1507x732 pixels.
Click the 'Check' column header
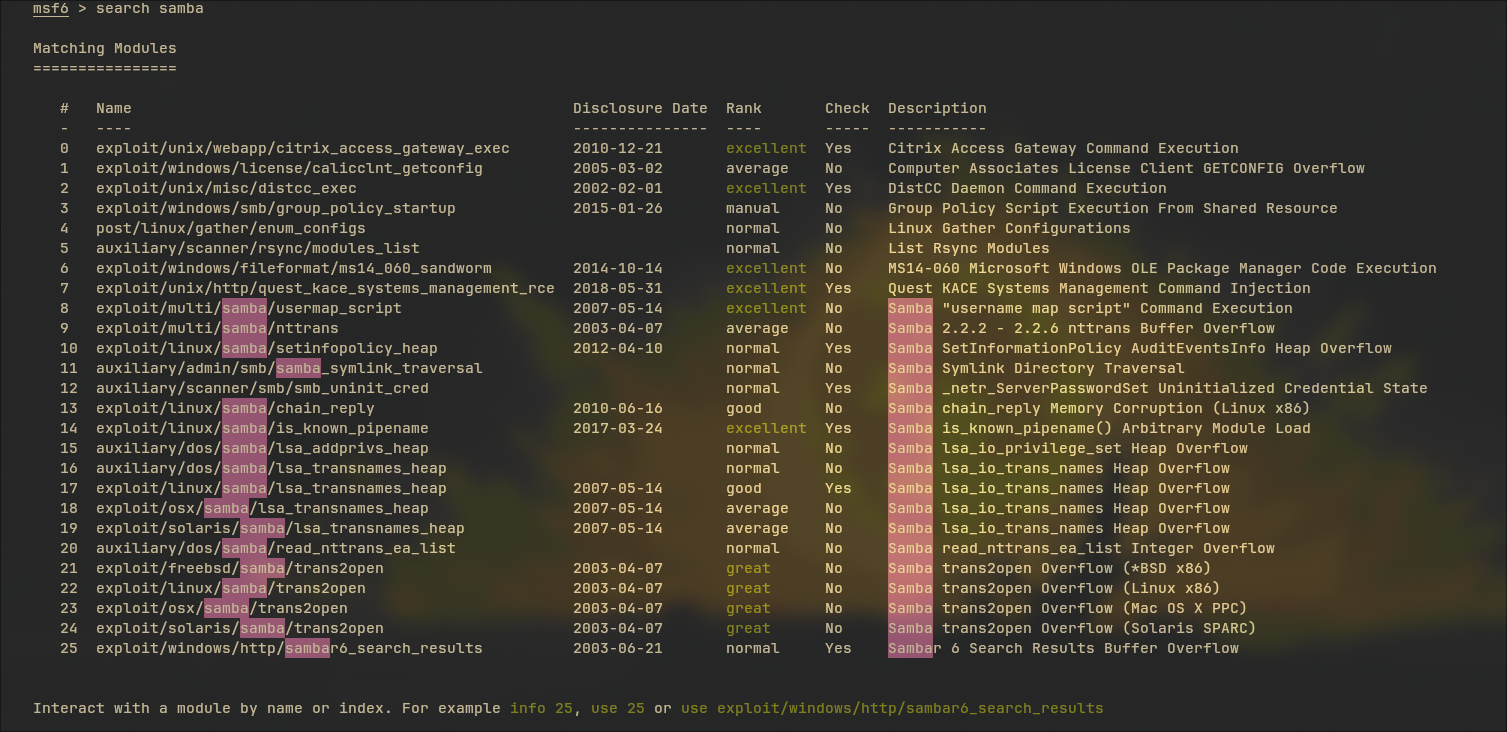(847, 108)
